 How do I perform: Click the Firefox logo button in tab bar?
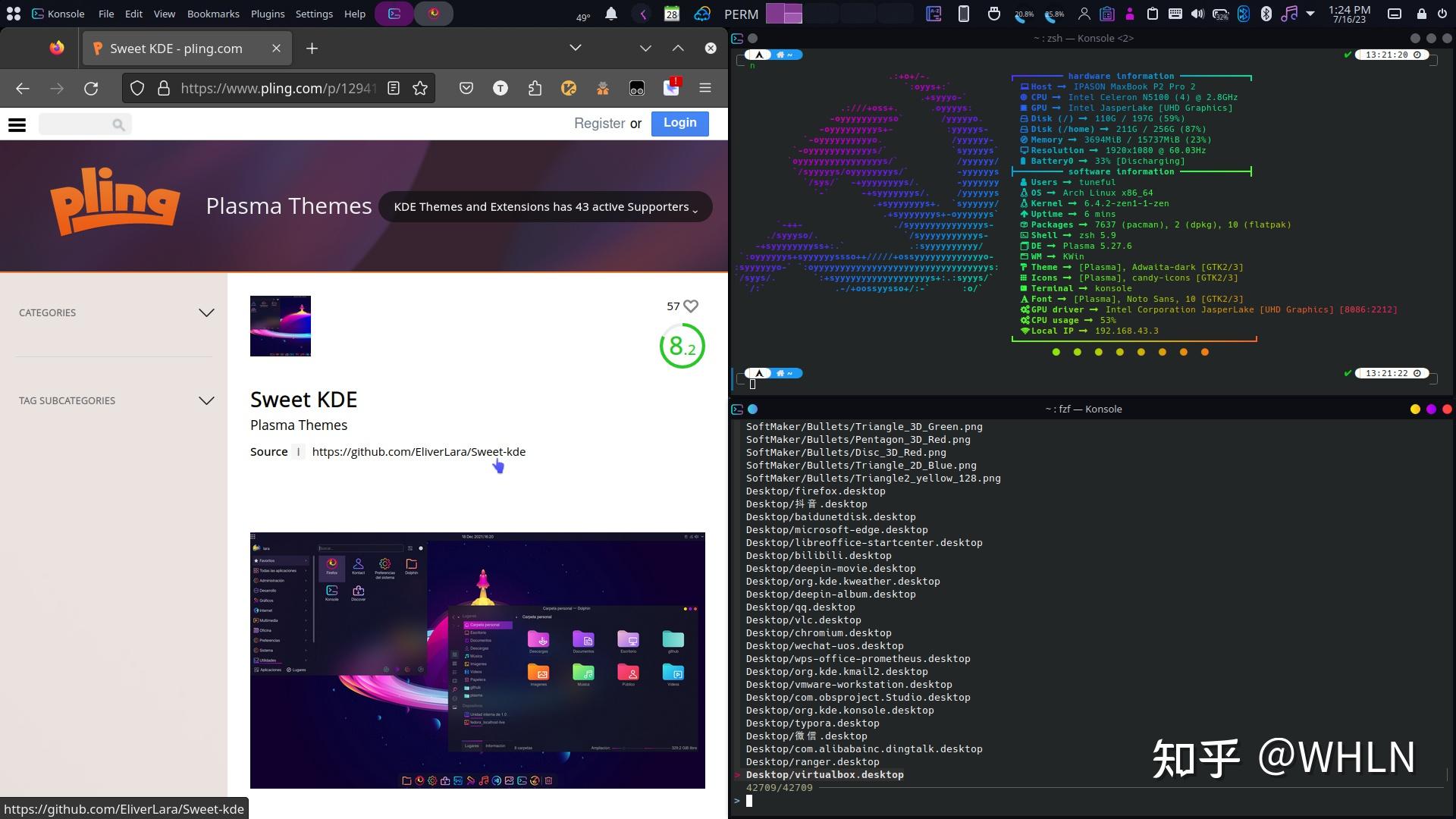click(57, 49)
